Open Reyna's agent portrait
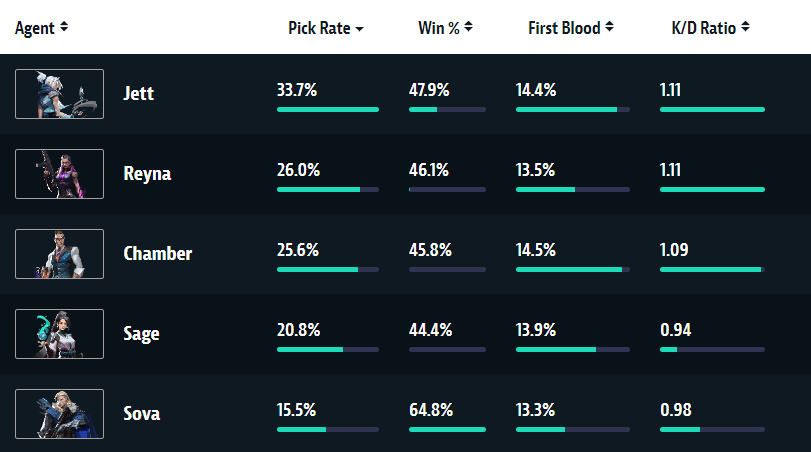Viewport: 811px width, 452px height. (x=59, y=174)
